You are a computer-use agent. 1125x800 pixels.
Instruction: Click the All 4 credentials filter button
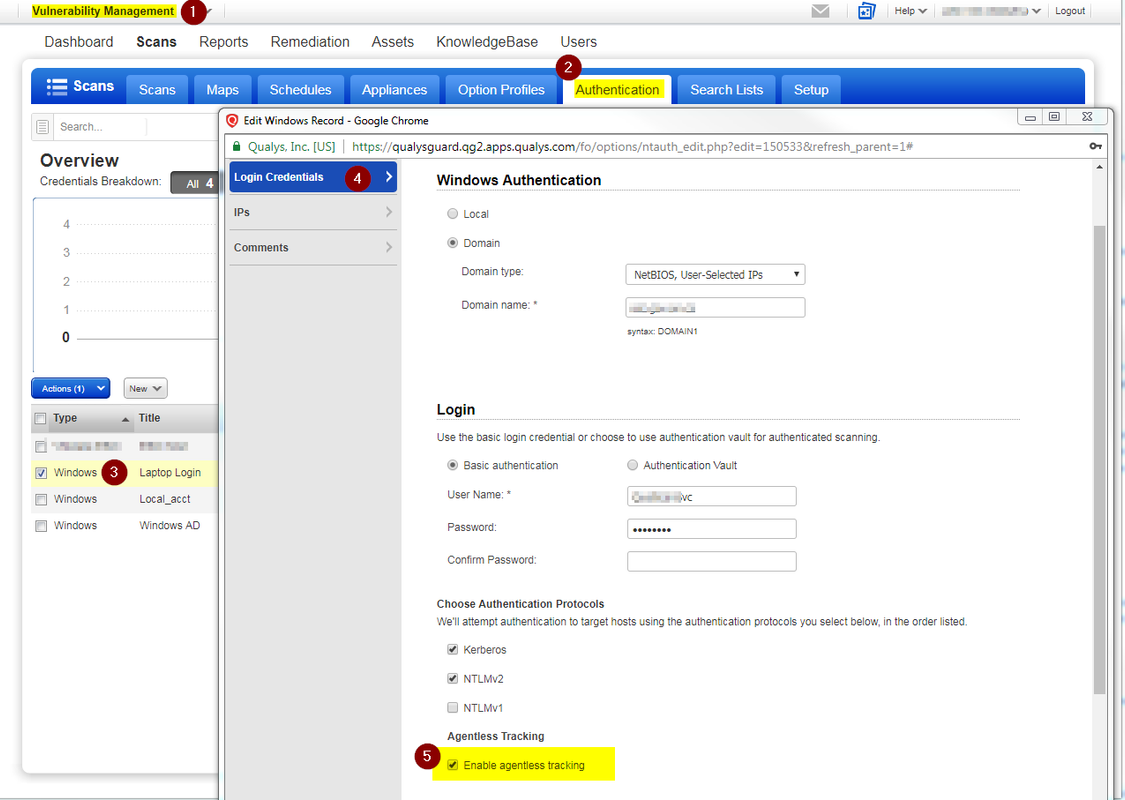[197, 183]
